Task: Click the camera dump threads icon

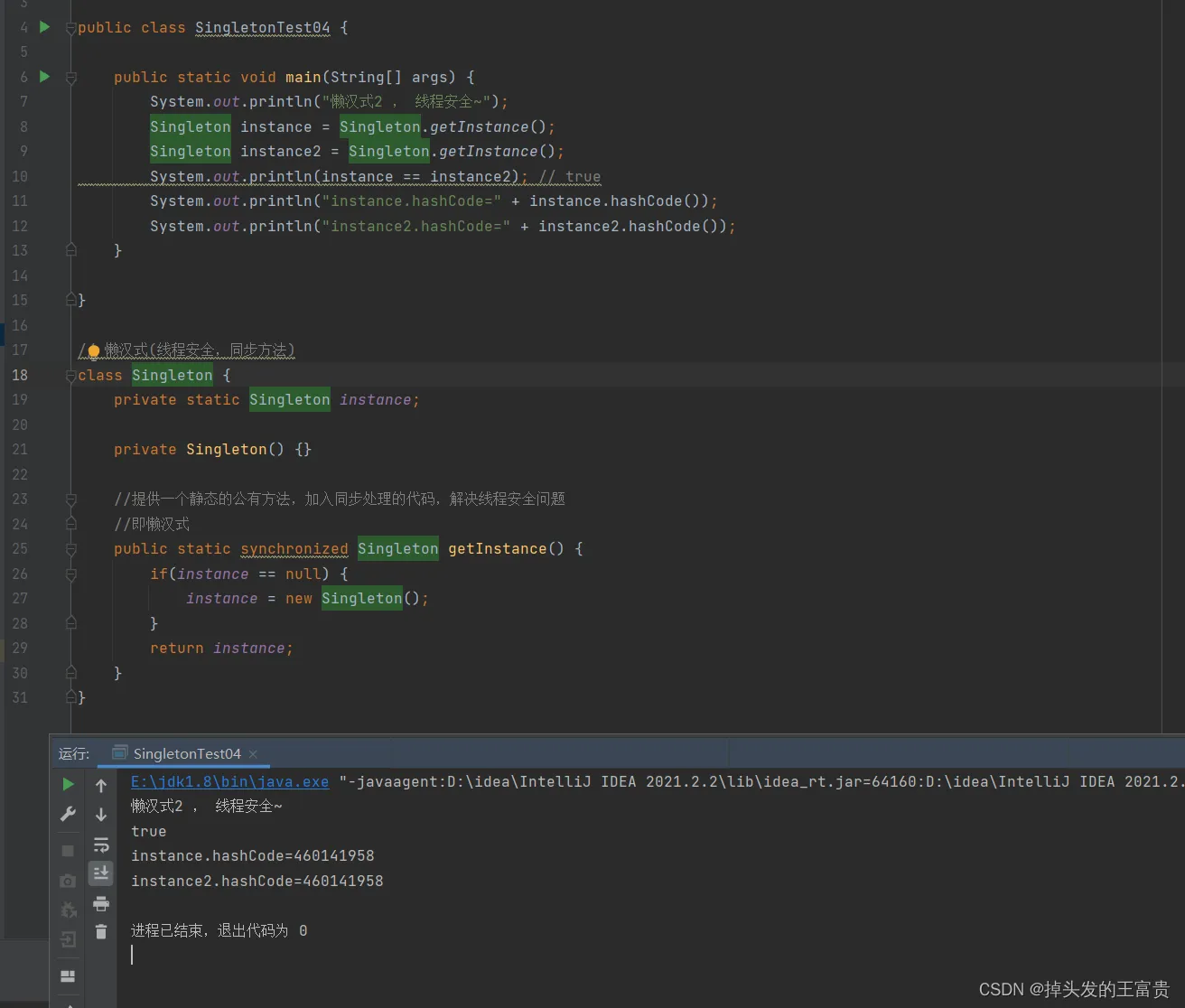Action: [68, 881]
